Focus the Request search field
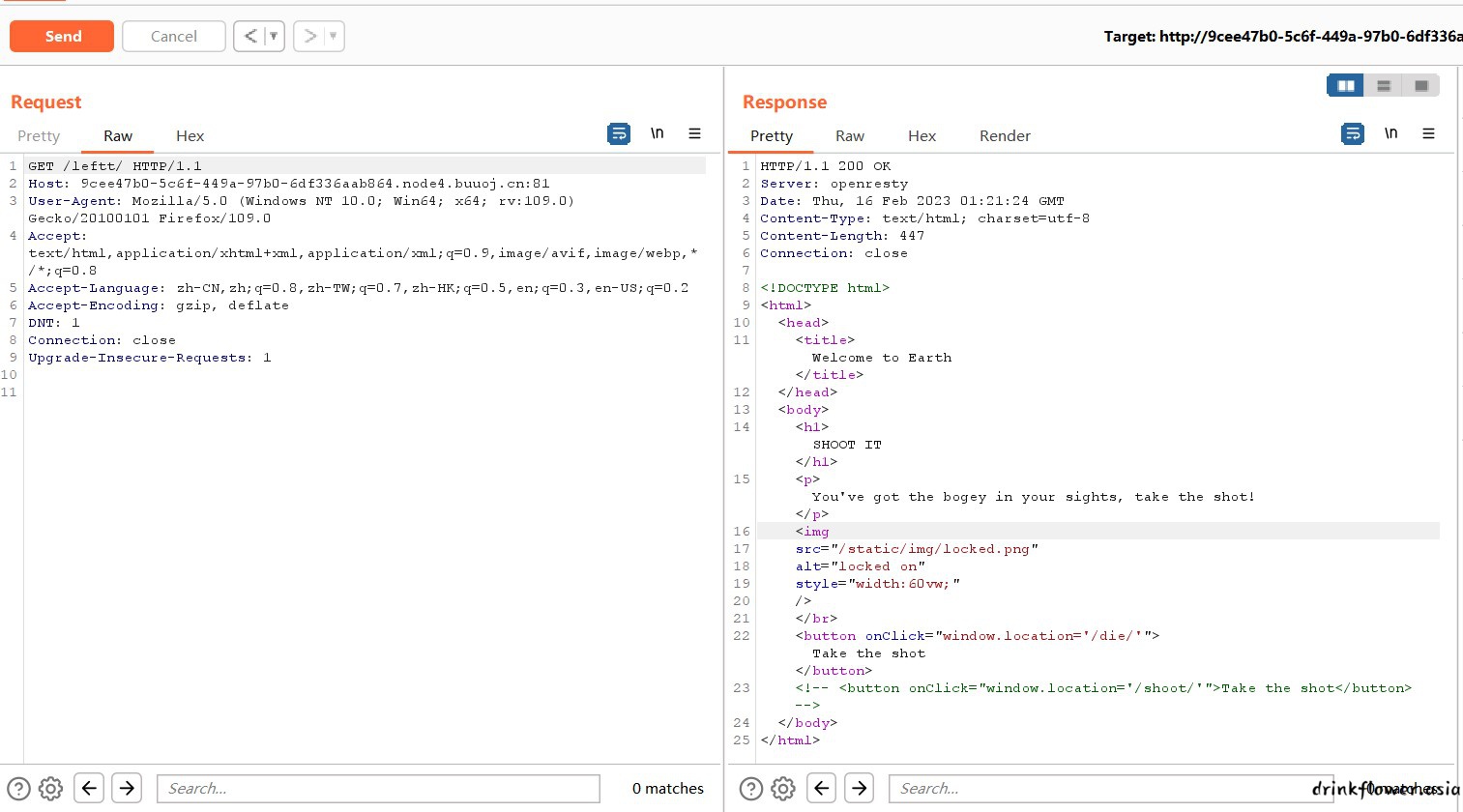The height and width of the screenshot is (812, 1463). point(378,789)
